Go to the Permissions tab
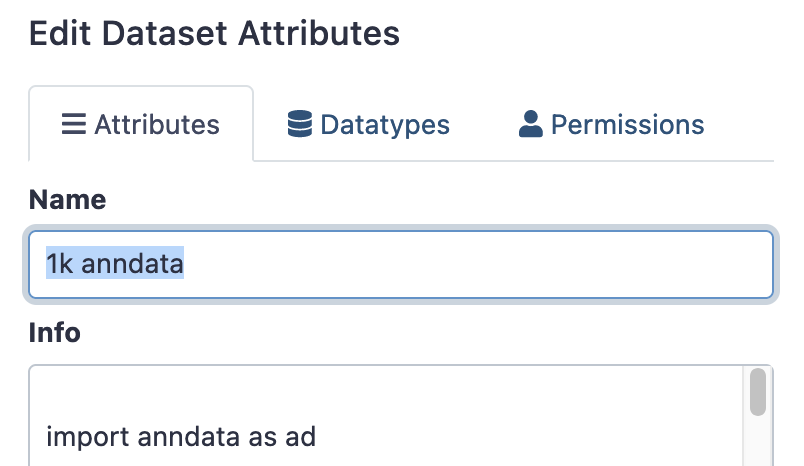The image size is (804, 466). point(612,125)
